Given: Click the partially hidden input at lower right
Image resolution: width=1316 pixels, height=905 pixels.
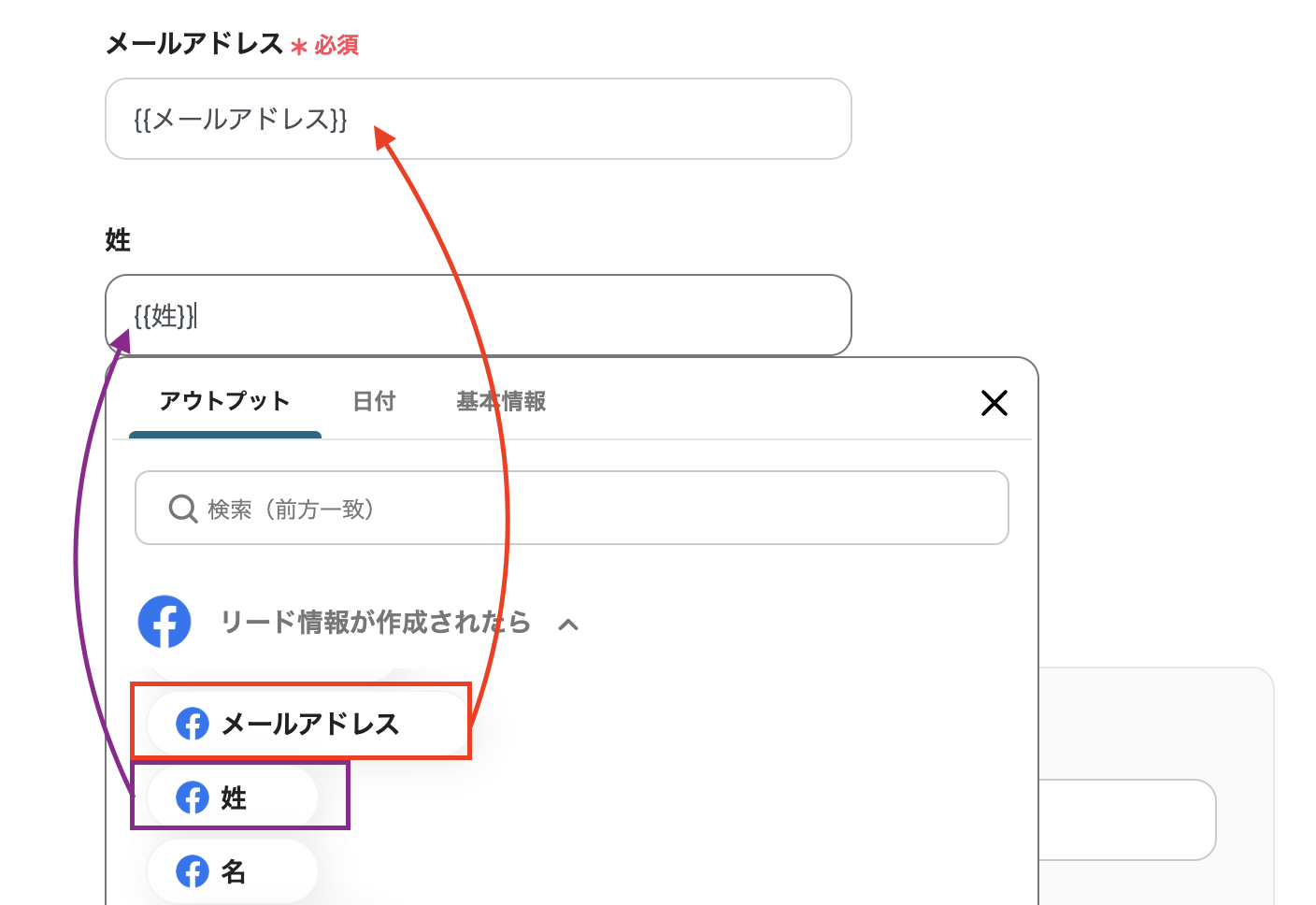Looking at the screenshot, I should [1131, 820].
